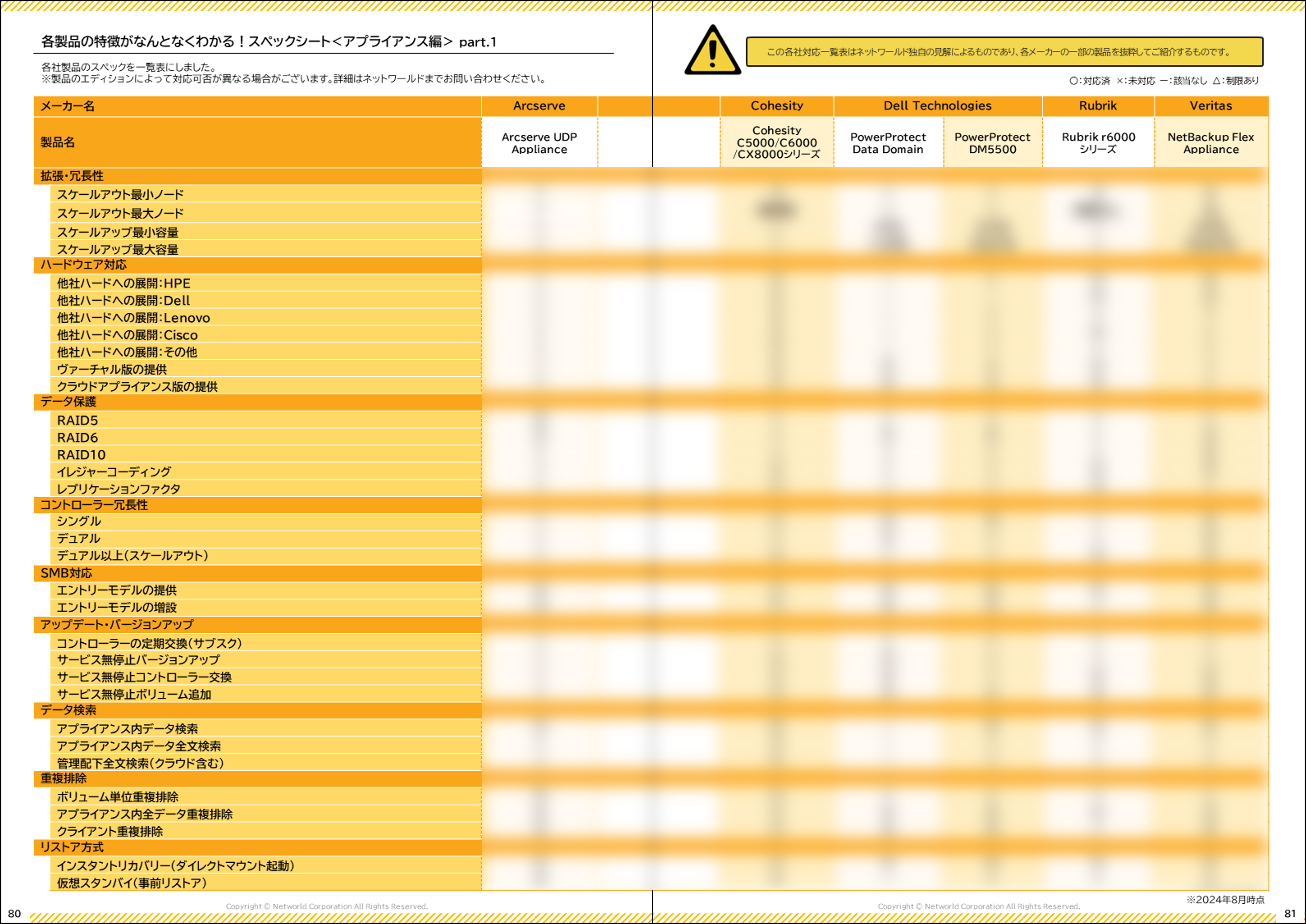
Task: Click the アプライアンス内全データ重複排除 row label
Action: click(x=266, y=814)
